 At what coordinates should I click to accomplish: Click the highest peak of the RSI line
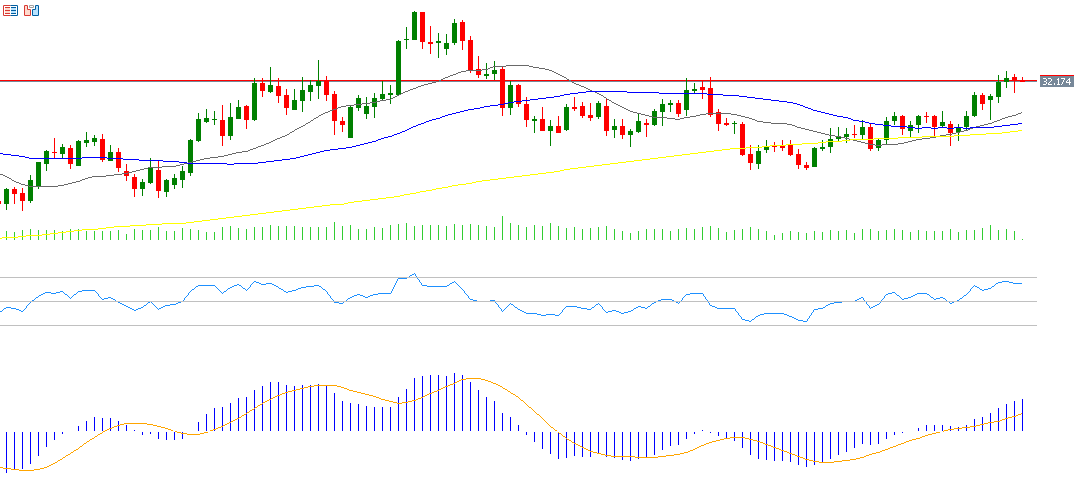pos(413,274)
